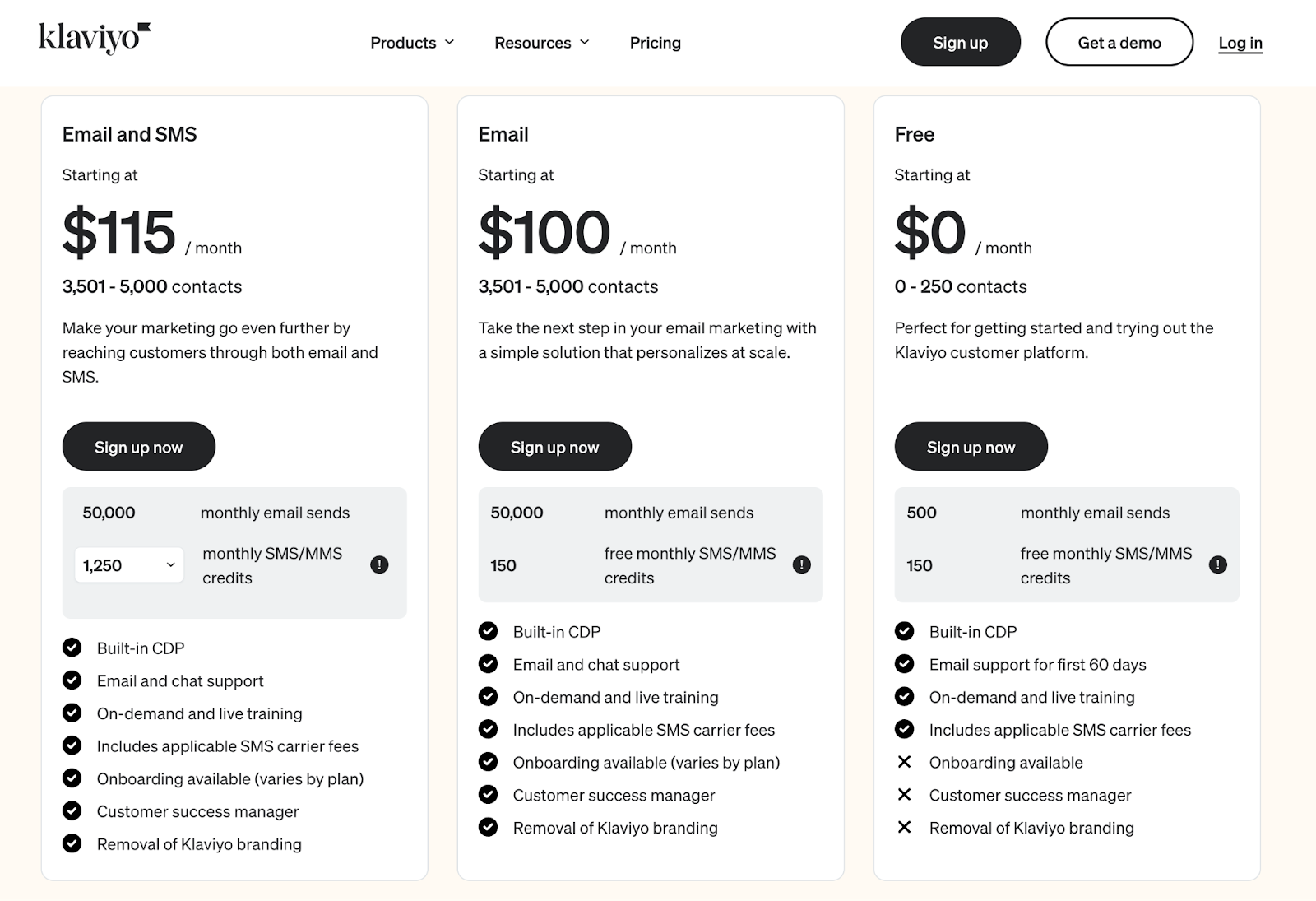Click info icon in Email and SMS plan
1316x901 pixels.
pos(379,564)
